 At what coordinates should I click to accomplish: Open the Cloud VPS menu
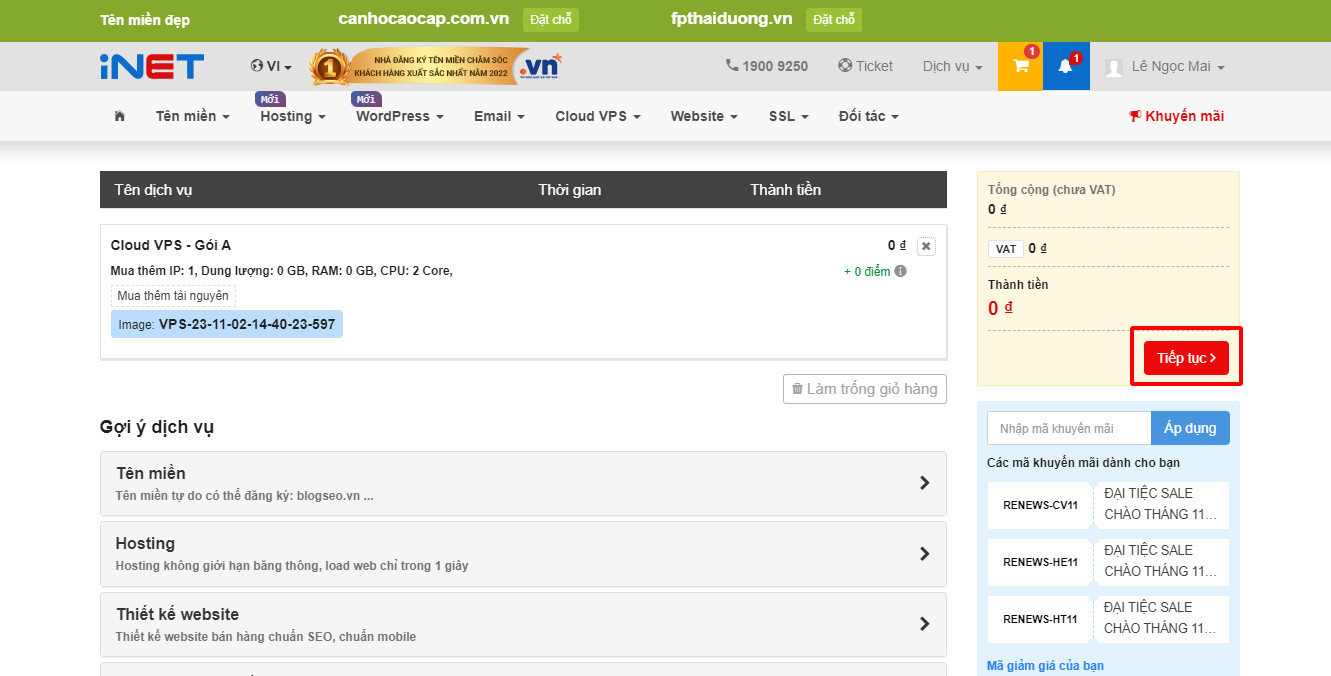(x=598, y=116)
